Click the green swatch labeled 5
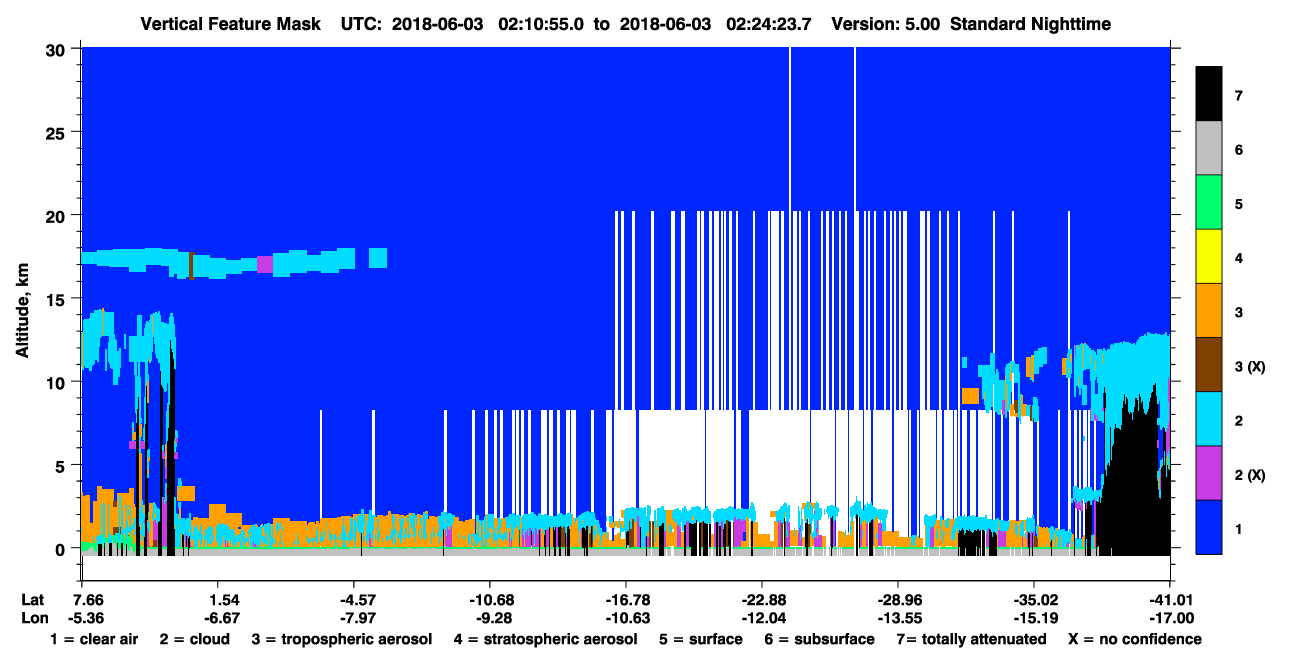The width and height of the screenshot is (1300, 667). pyautogui.click(x=1209, y=203)
